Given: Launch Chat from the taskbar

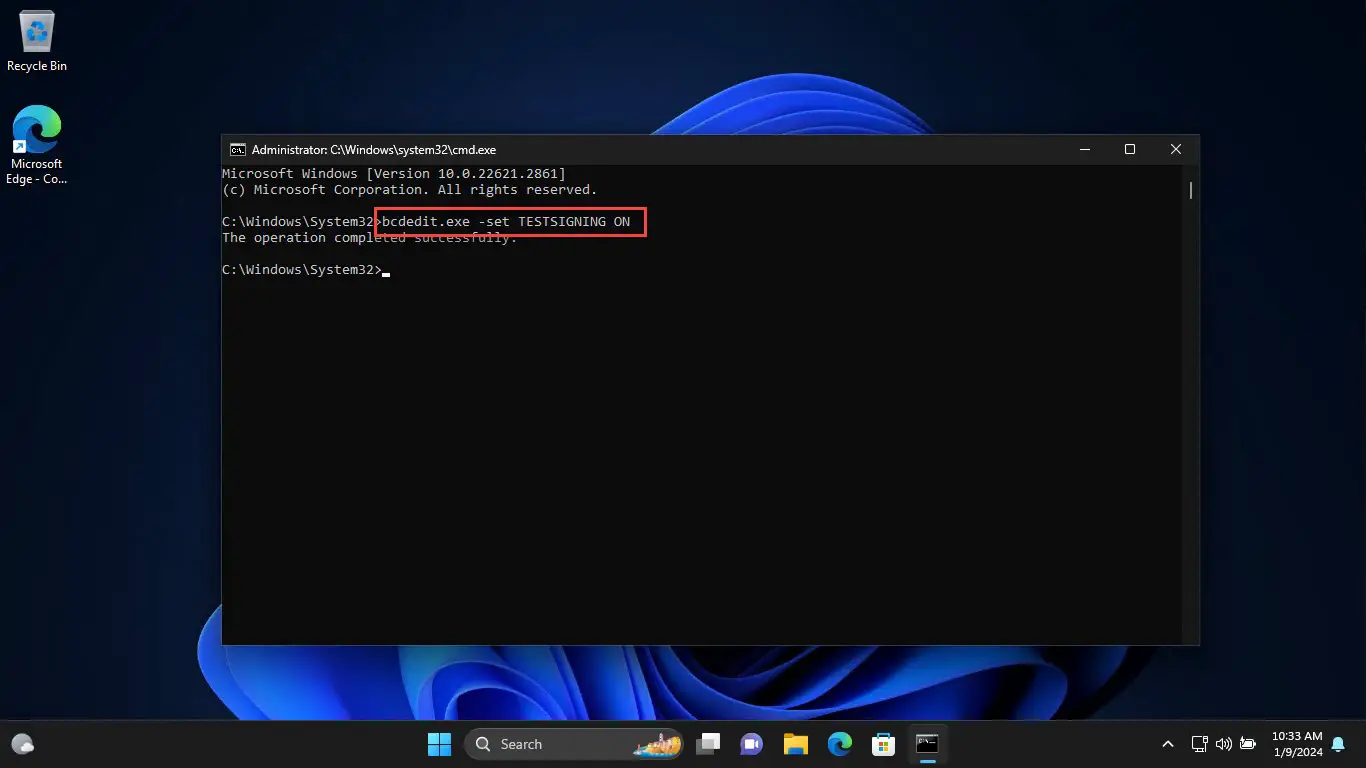Looking at the screenshot, I should [751, 744].
